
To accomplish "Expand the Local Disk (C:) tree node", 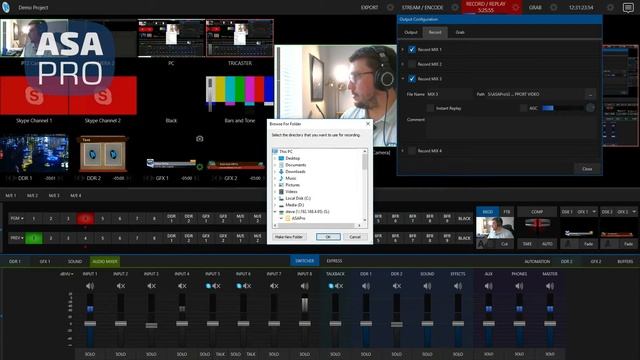I will [x=275, y=198].
